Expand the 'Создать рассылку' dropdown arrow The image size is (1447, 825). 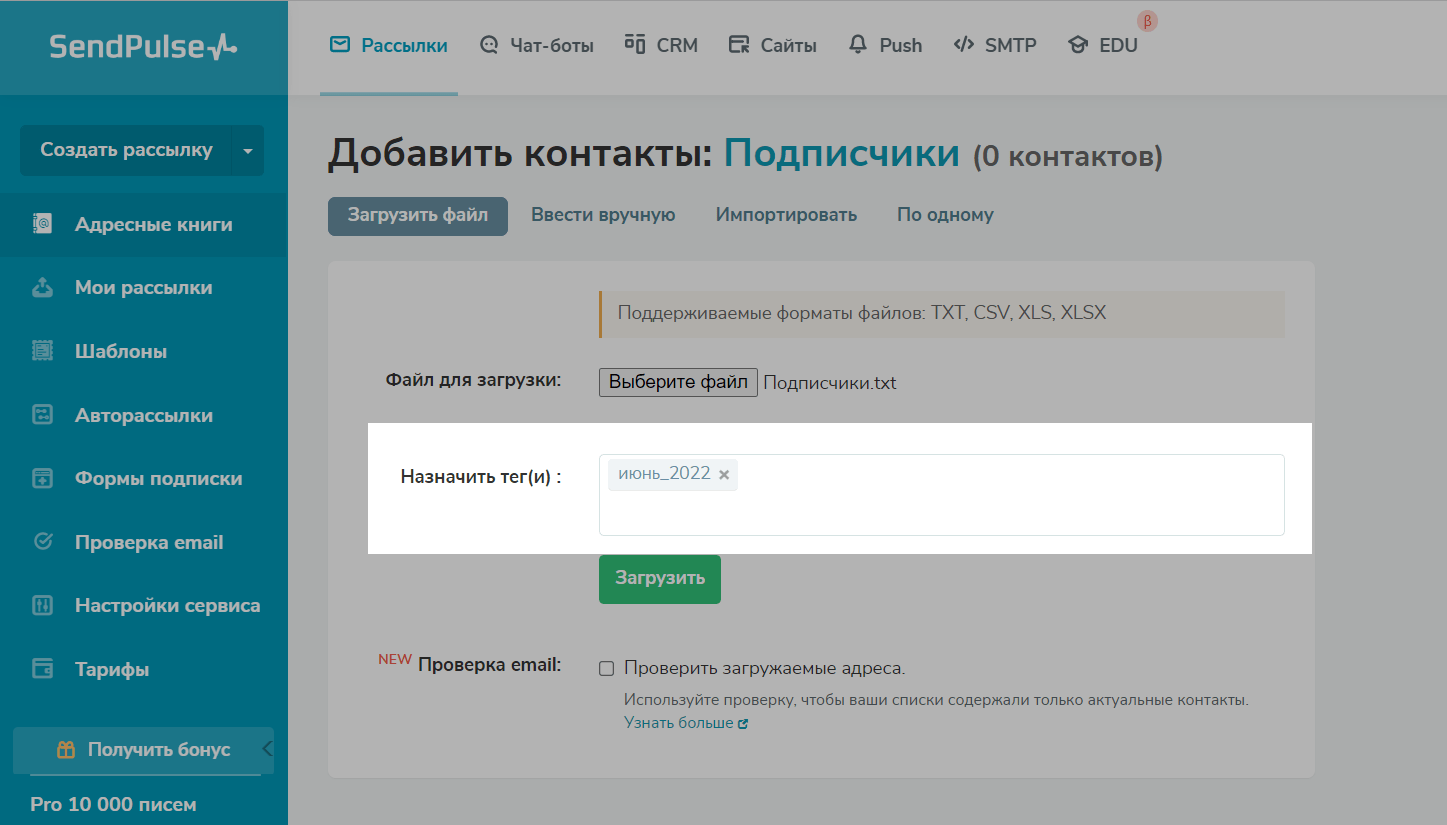(x=248, y=151)
